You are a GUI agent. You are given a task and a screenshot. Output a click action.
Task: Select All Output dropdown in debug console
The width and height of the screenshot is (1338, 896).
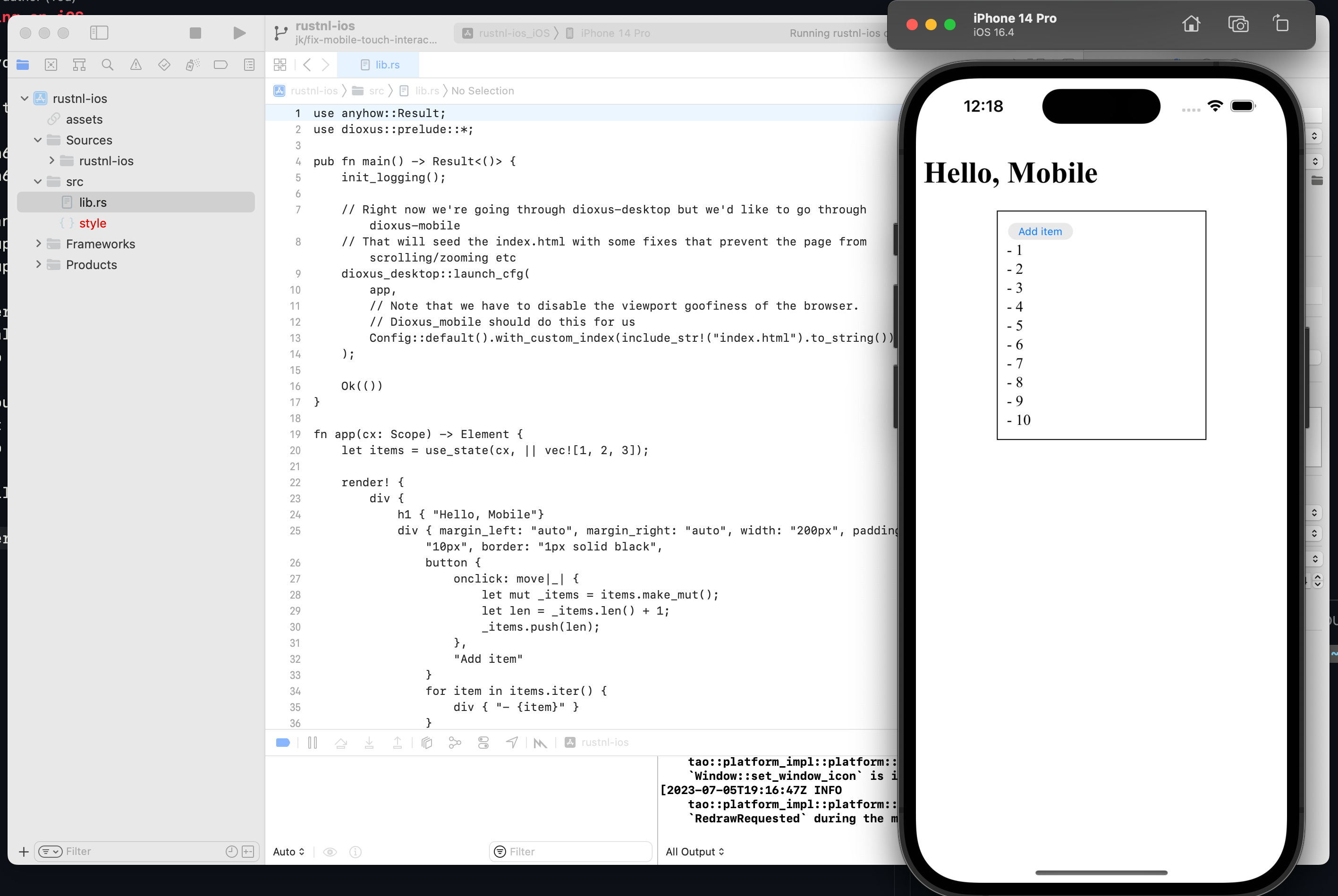click(x=695, y=852)
